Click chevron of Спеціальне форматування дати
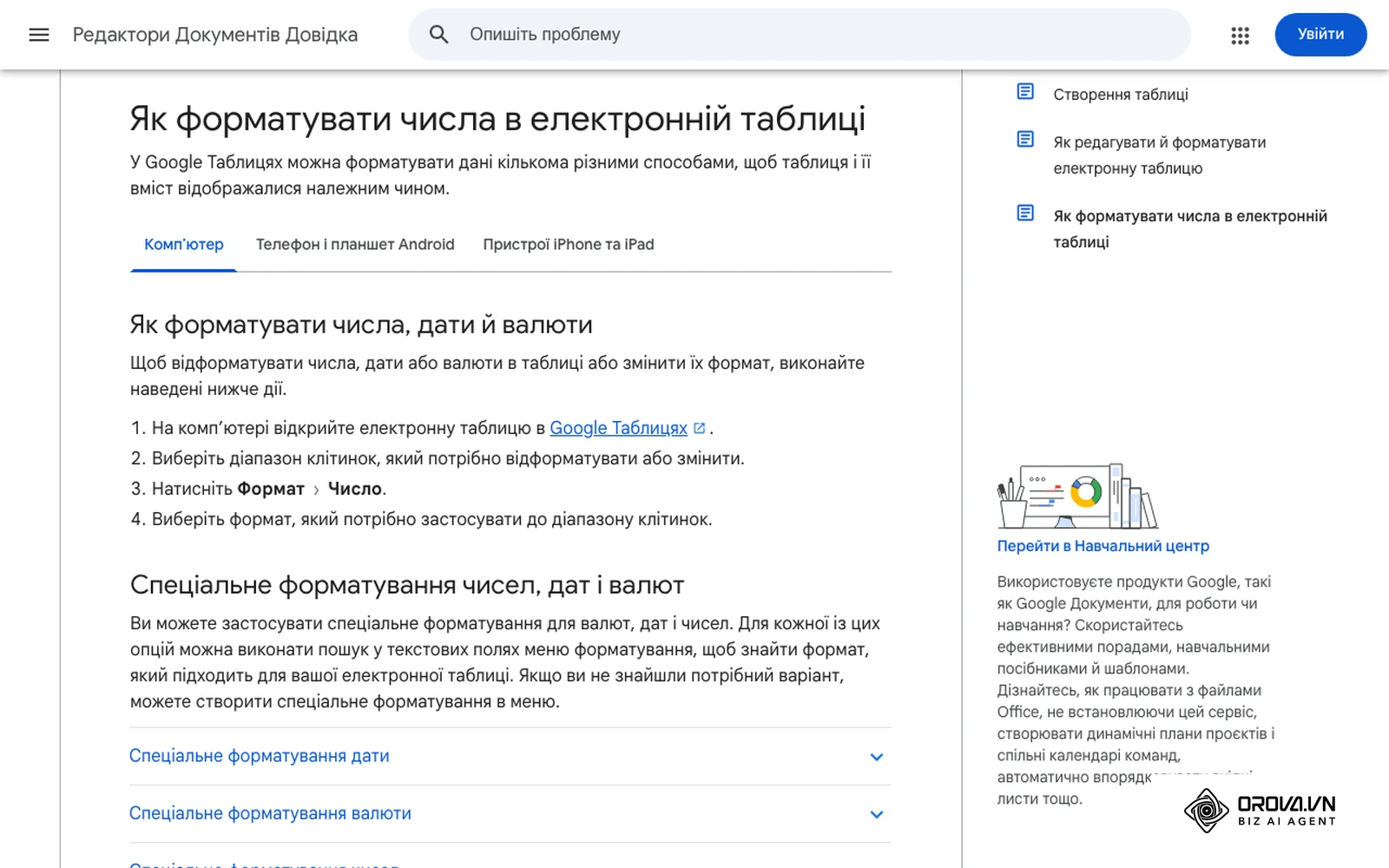The height and width of the screenshot is (868, 1389). click(877, 757)
